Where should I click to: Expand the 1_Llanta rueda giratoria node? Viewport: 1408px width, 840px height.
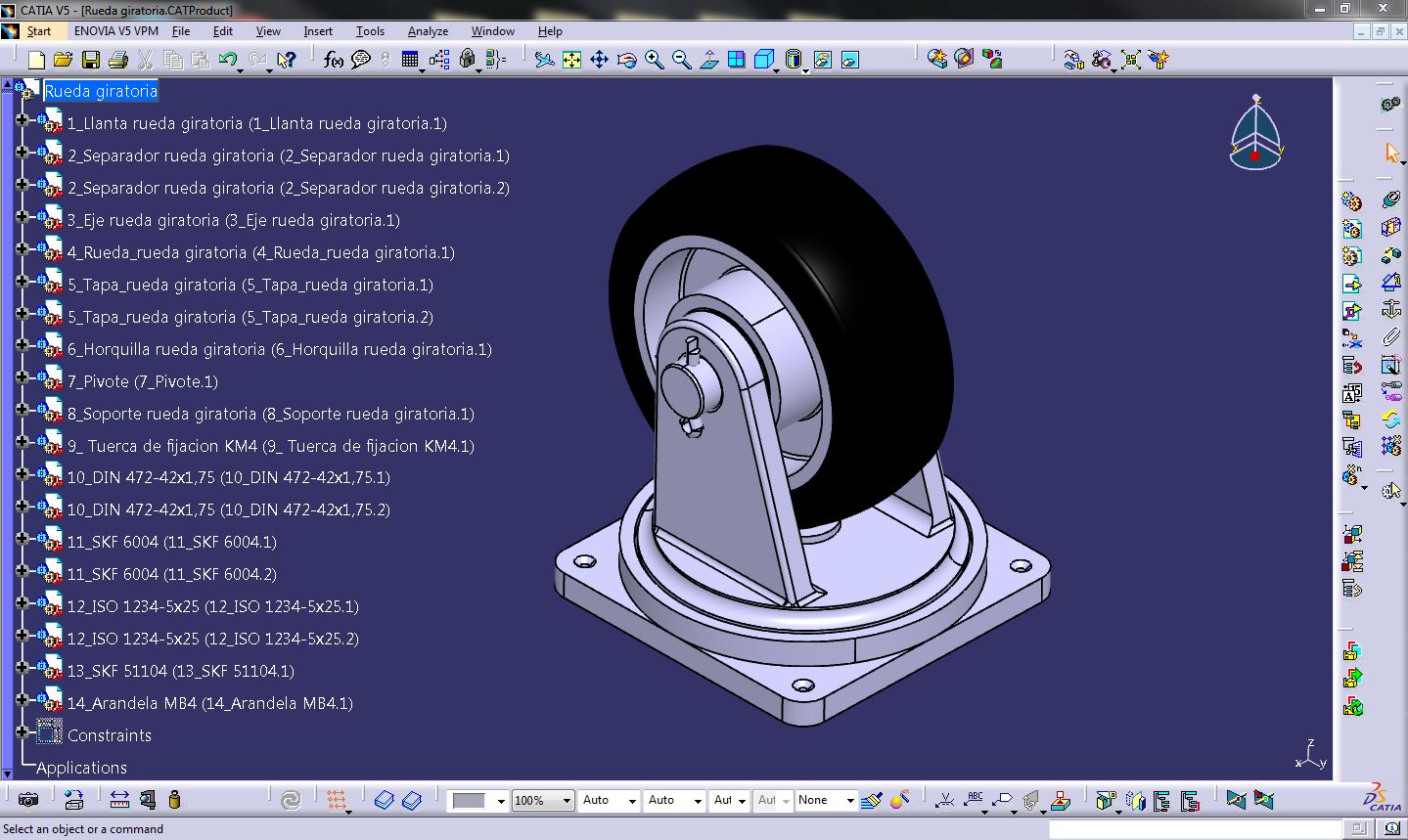22,122
